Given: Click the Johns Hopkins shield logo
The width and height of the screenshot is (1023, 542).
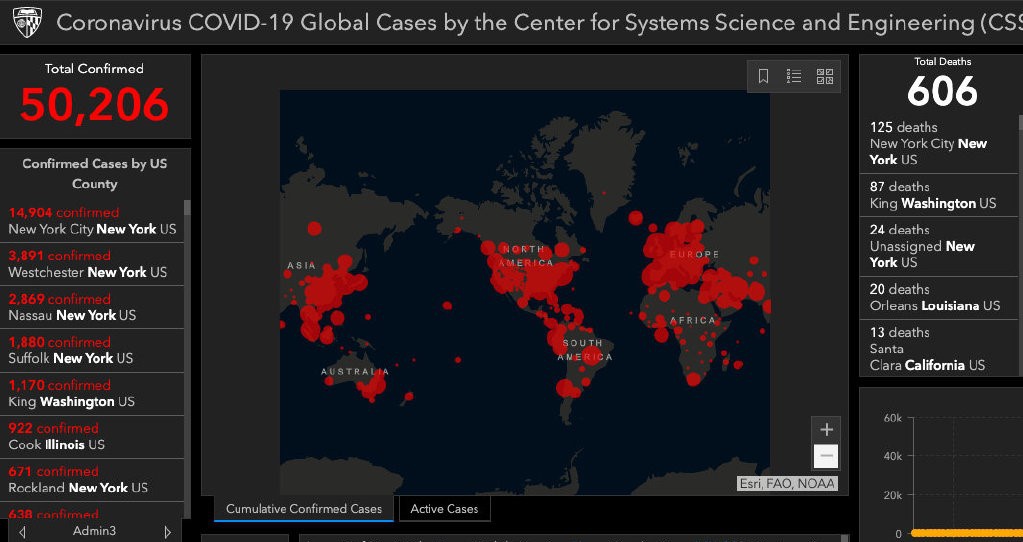Looking at the screenshot, I should pos(27,22).
